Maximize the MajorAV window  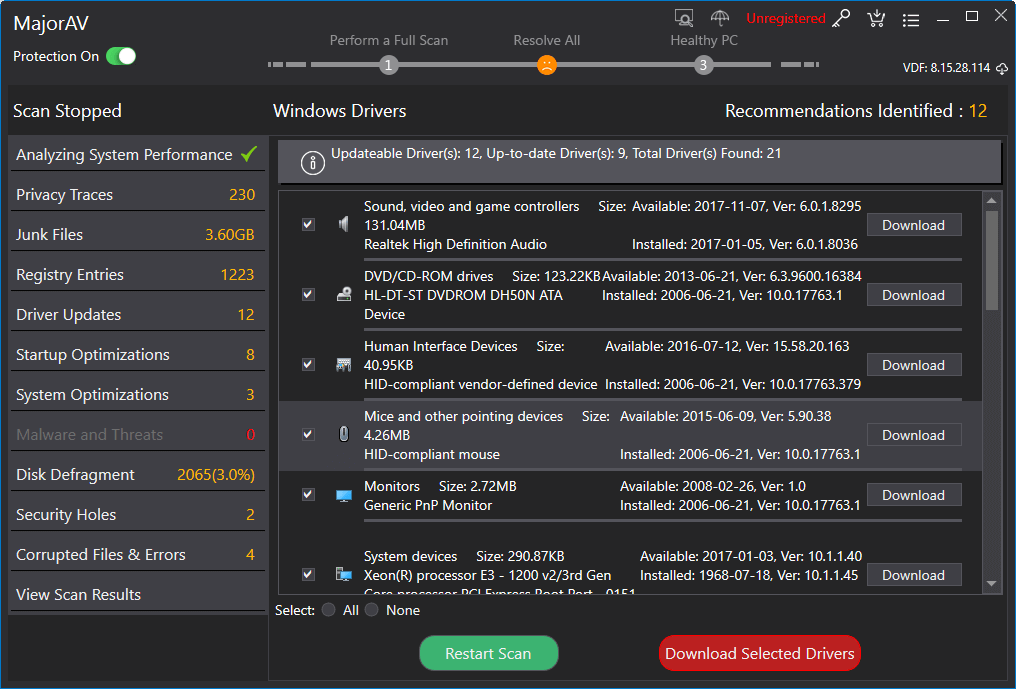pos(972,17)
